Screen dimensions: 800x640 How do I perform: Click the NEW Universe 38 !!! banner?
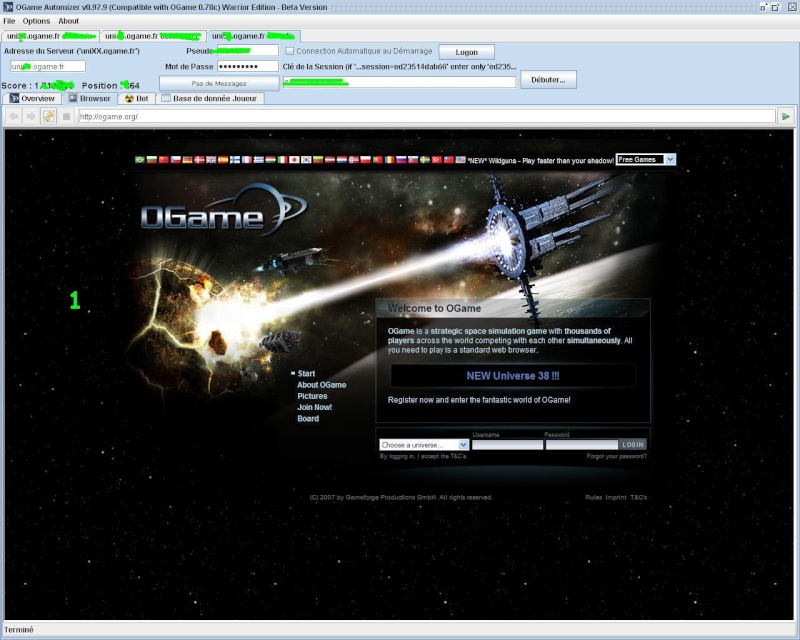(x=513, y=376)
